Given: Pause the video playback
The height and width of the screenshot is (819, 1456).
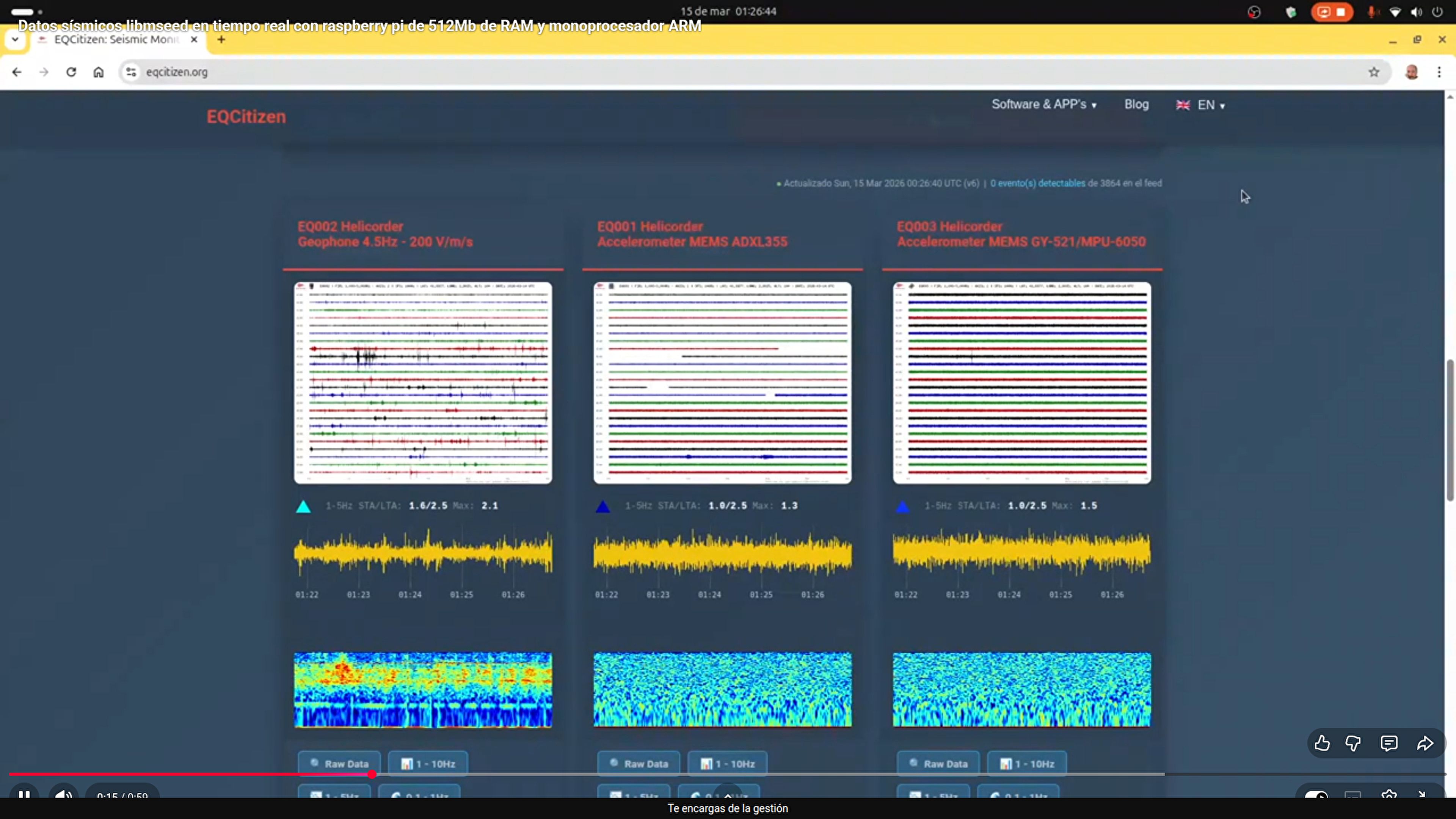Looking at the screenshot, I should click(24, 795).
